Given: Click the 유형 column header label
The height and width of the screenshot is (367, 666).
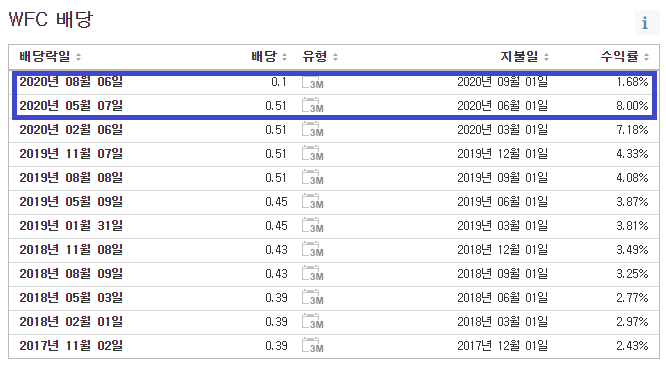Looking at the screenshot, I should click(x=315, y=56).
